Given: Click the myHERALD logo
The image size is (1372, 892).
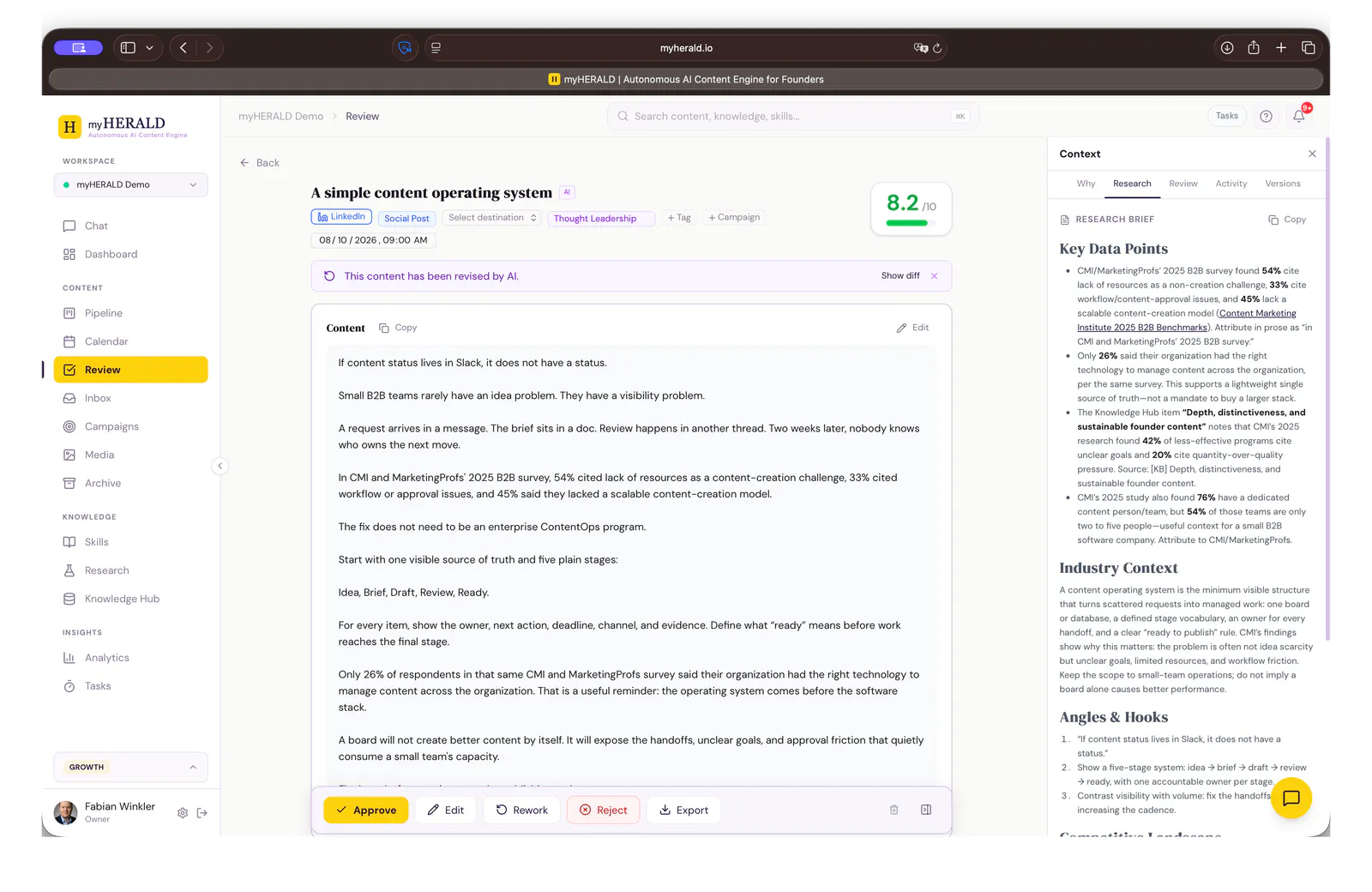Looking at the screenshot, I should [x=123, y=127].
